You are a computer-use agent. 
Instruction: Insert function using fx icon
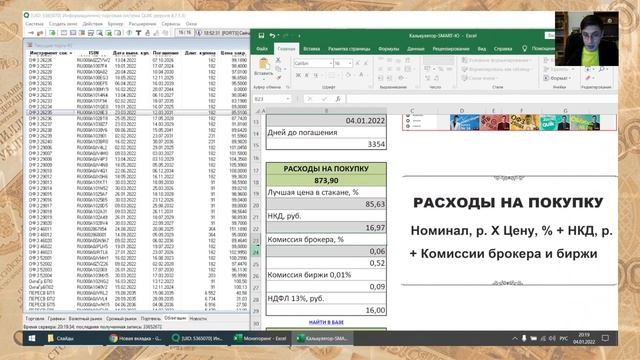(338, 99)
